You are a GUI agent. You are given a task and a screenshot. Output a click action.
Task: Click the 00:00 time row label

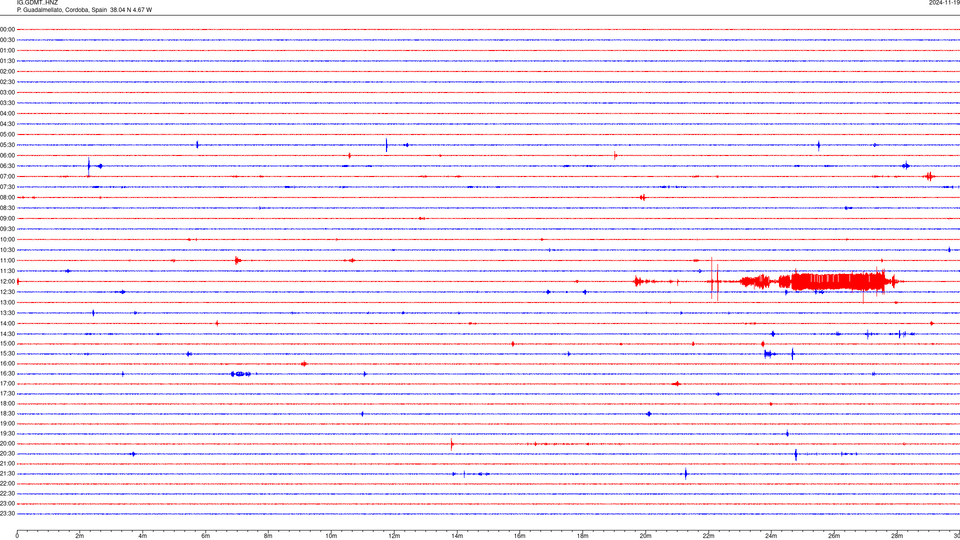tap(7, 29)
